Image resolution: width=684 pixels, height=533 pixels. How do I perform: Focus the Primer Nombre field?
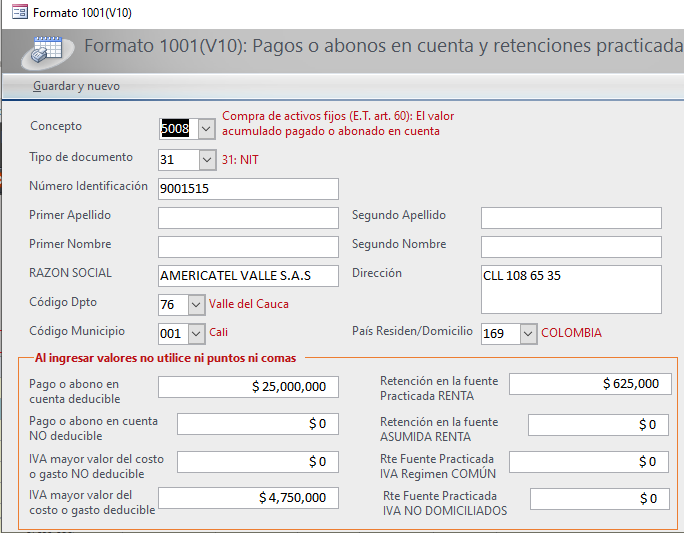pyautogui.click(x=248, y=246)
